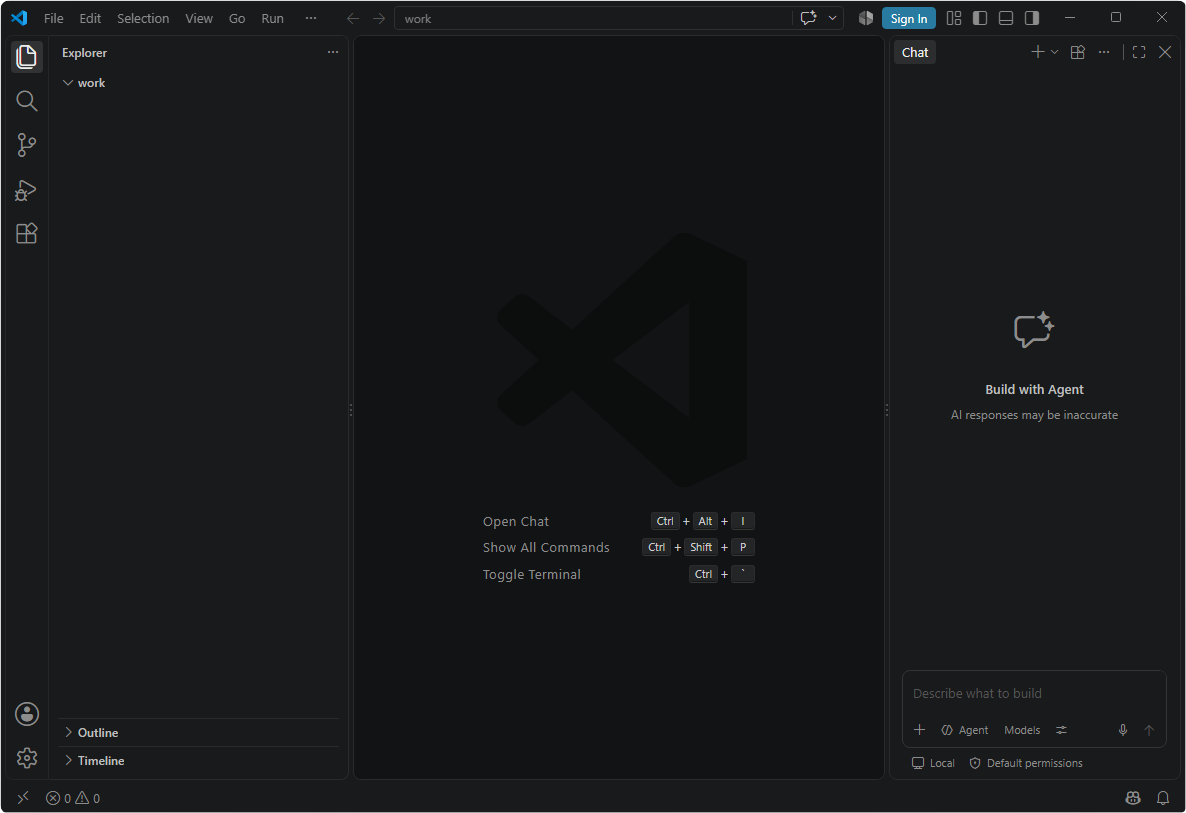Configure tools with the sliders icon
This screenshot has height=813, width=1186.
[1062, 730]
